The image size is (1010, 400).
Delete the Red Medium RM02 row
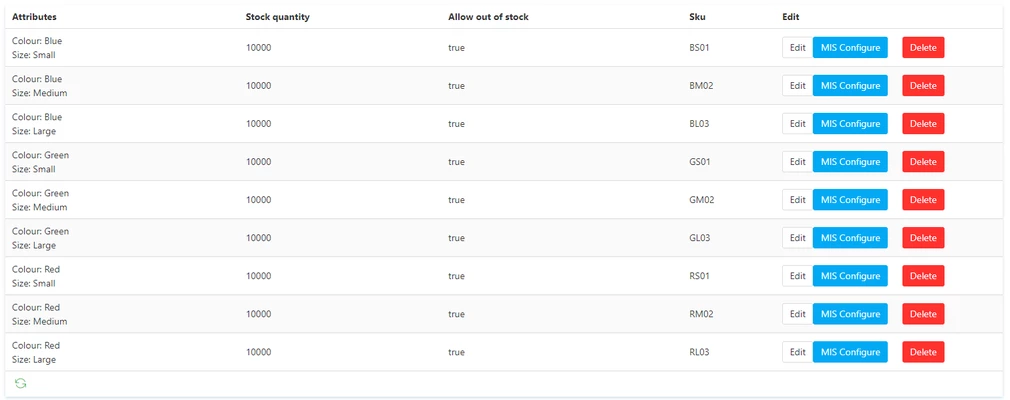click(923, 314)
